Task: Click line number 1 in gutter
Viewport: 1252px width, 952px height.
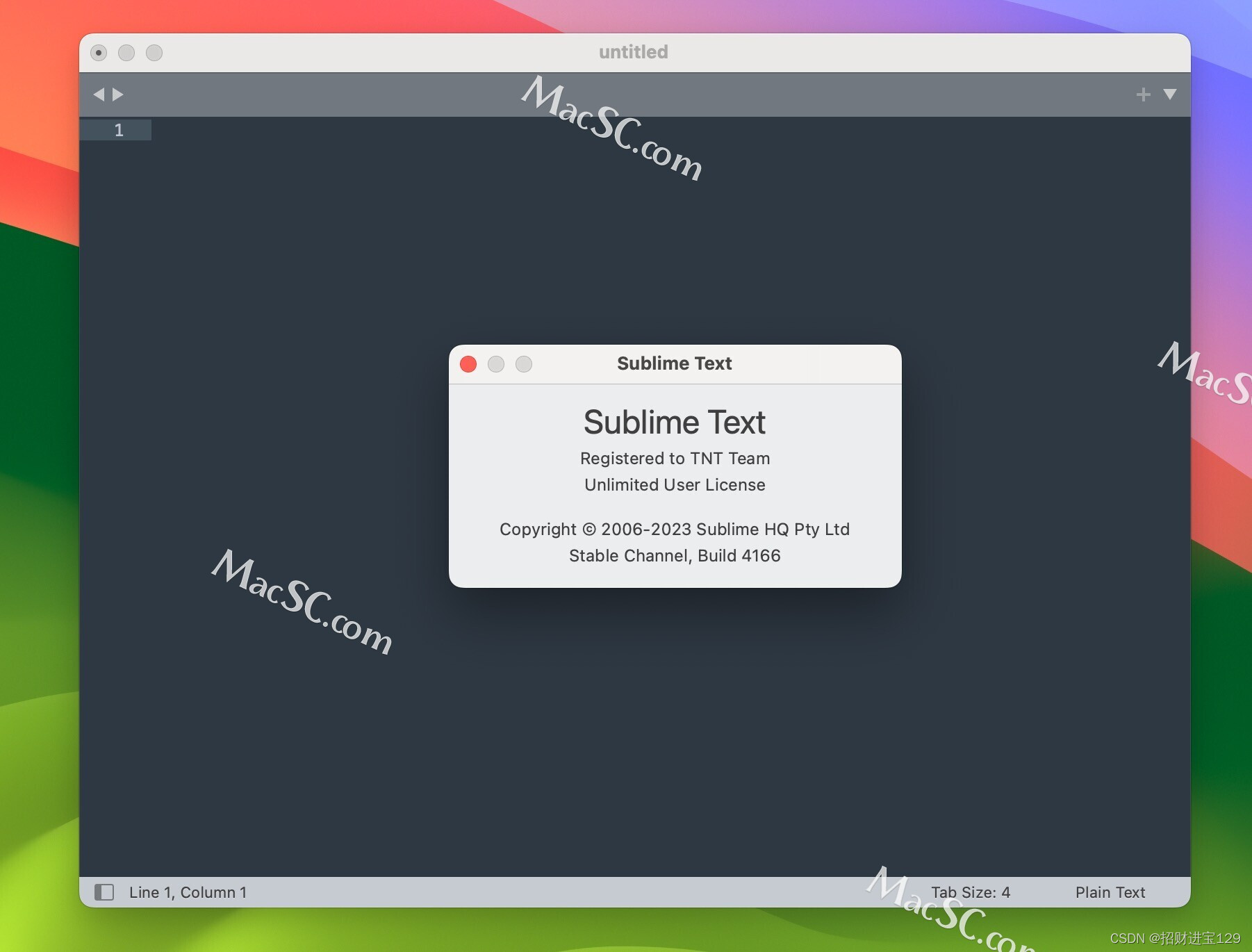Action: tap(119, 130)
